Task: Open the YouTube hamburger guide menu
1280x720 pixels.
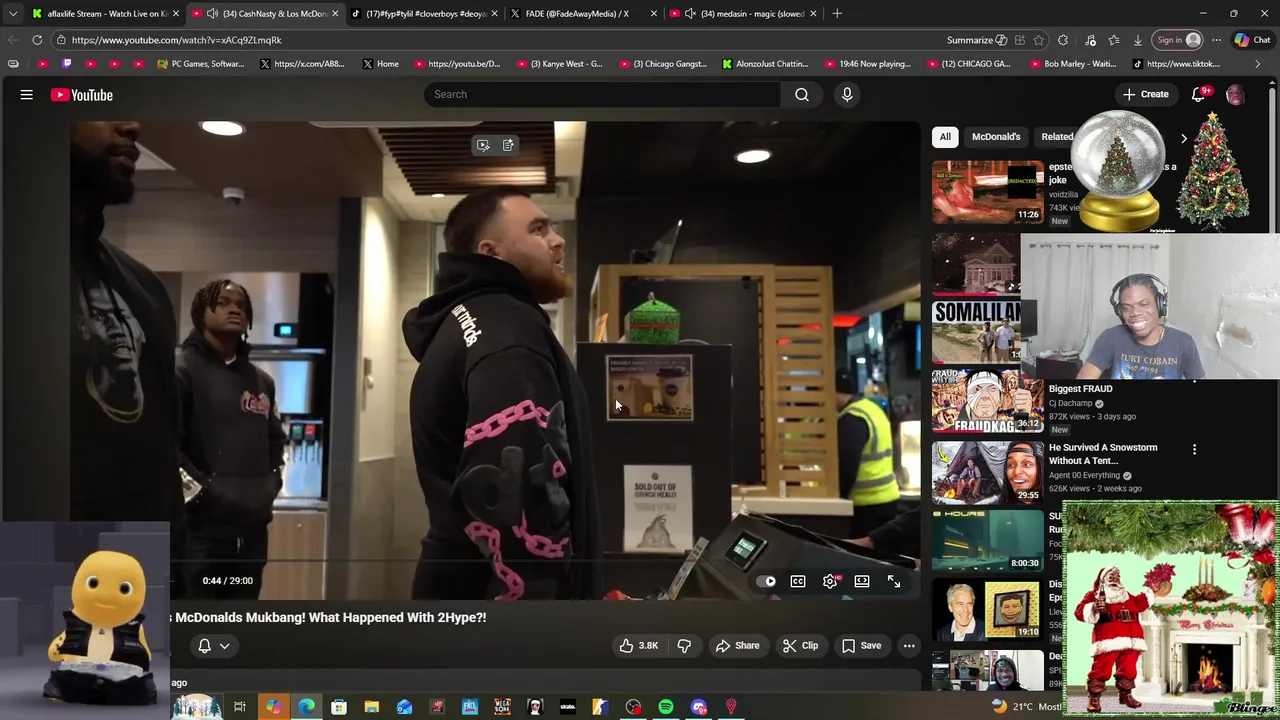Action: [27, 95]
